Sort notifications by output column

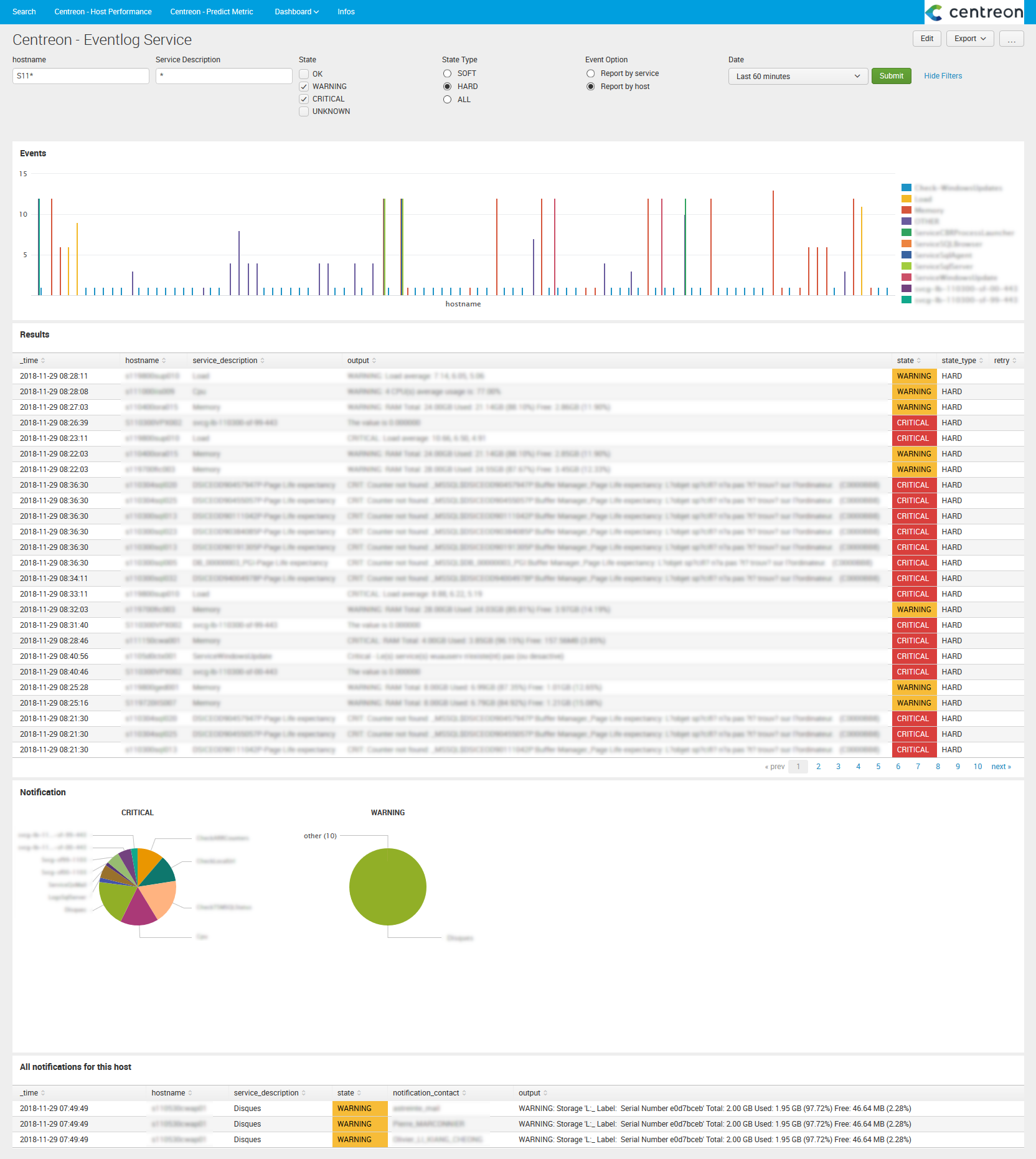point(533,1093)
